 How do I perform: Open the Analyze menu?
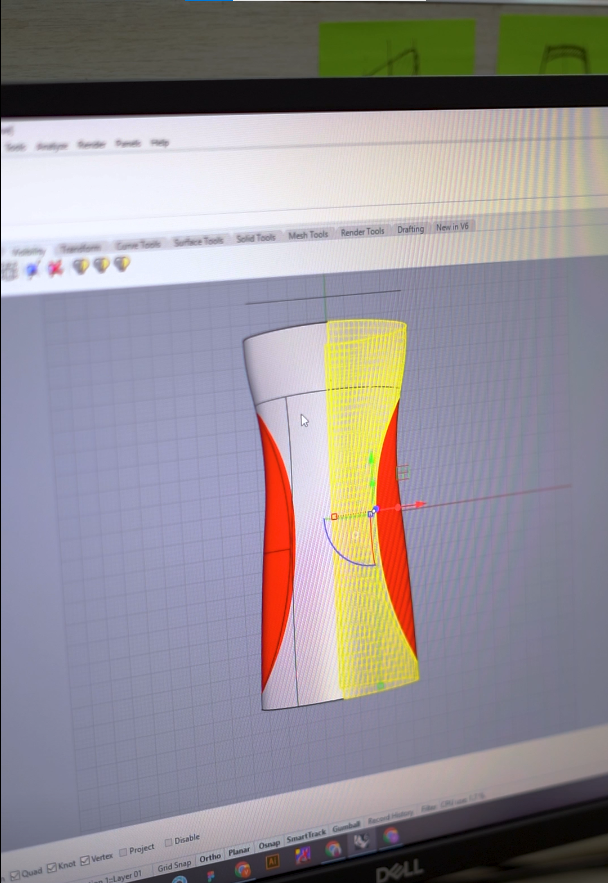52,146
